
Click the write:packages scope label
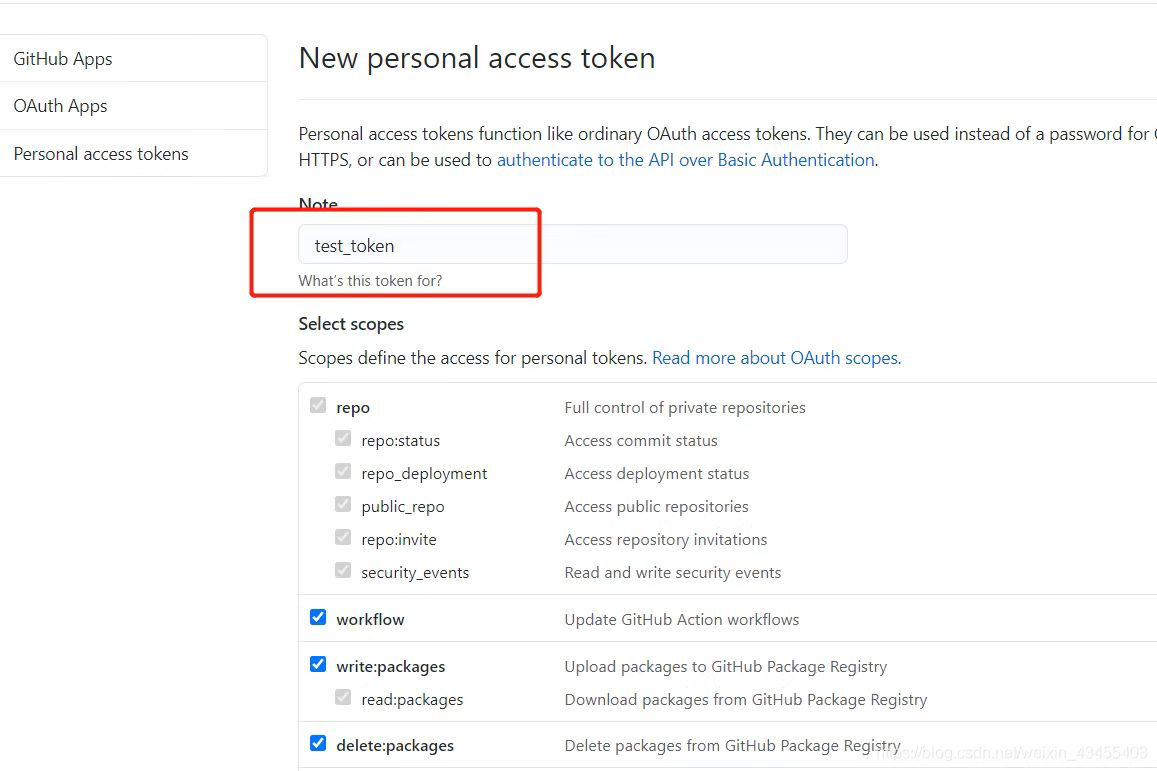pyautogui.click(x=390, y=667)
